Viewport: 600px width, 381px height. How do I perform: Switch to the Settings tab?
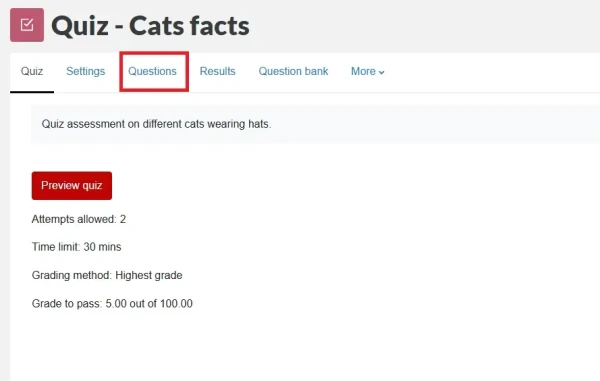tap(85, 72)
